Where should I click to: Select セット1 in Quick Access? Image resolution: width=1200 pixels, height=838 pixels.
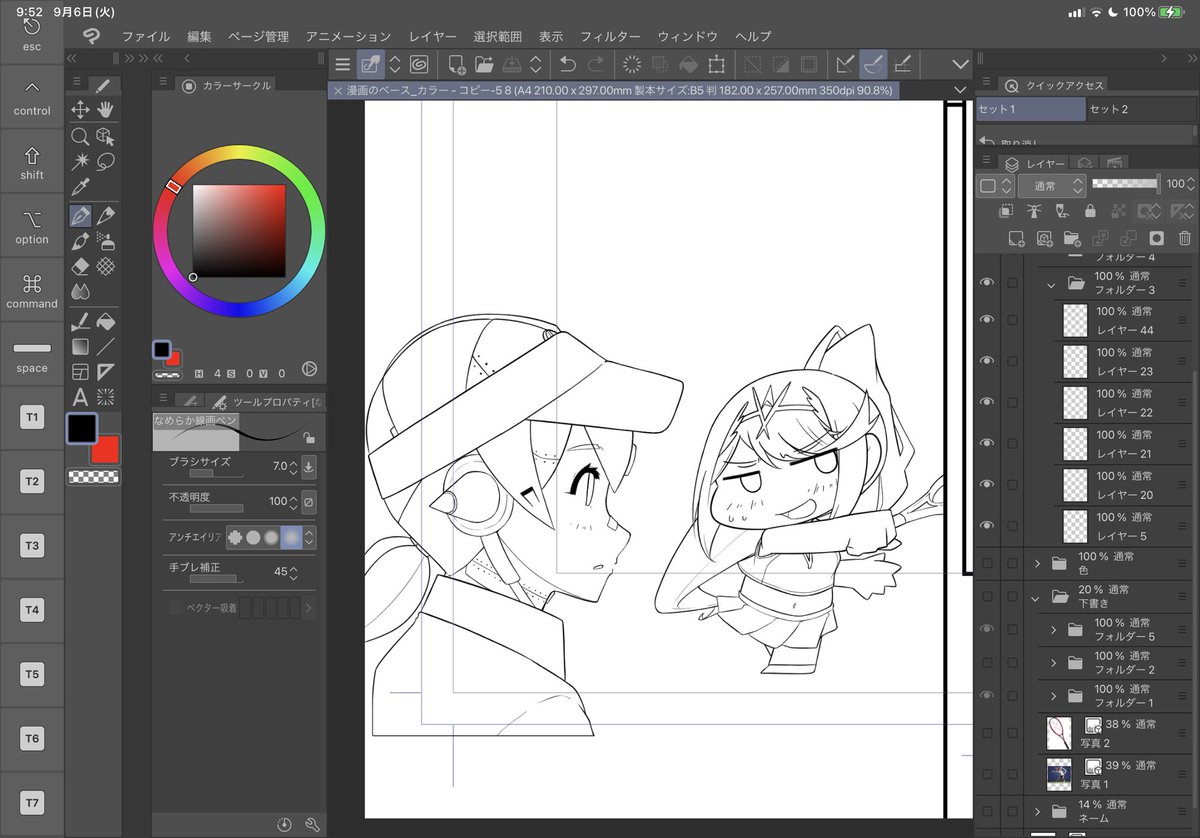click(1030, 109)
